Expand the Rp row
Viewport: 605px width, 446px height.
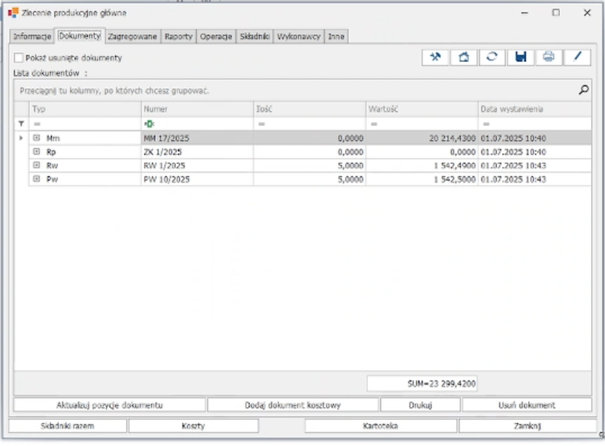(x=36, y=152)
